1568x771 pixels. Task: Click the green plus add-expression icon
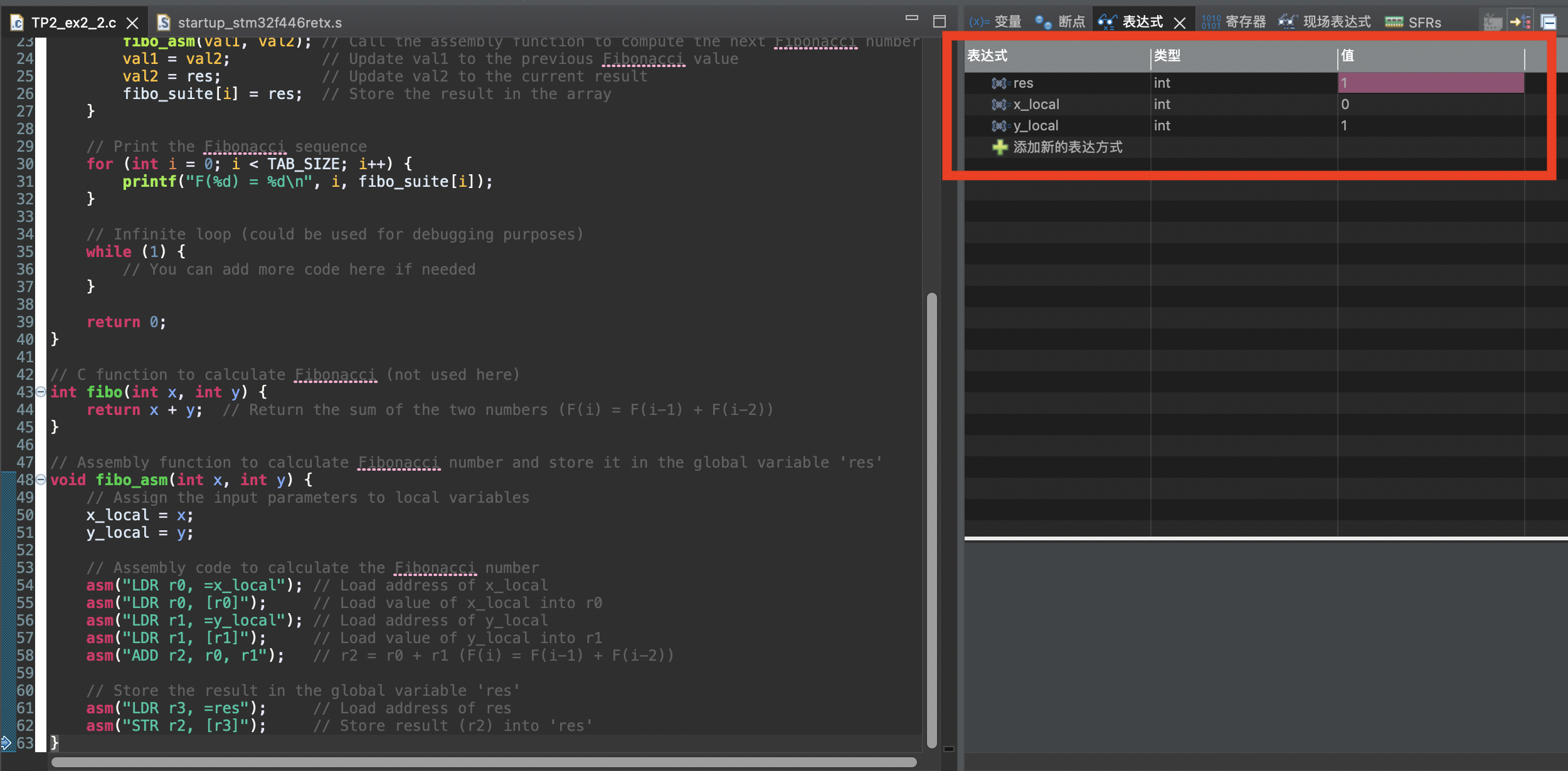pos(999,147)
